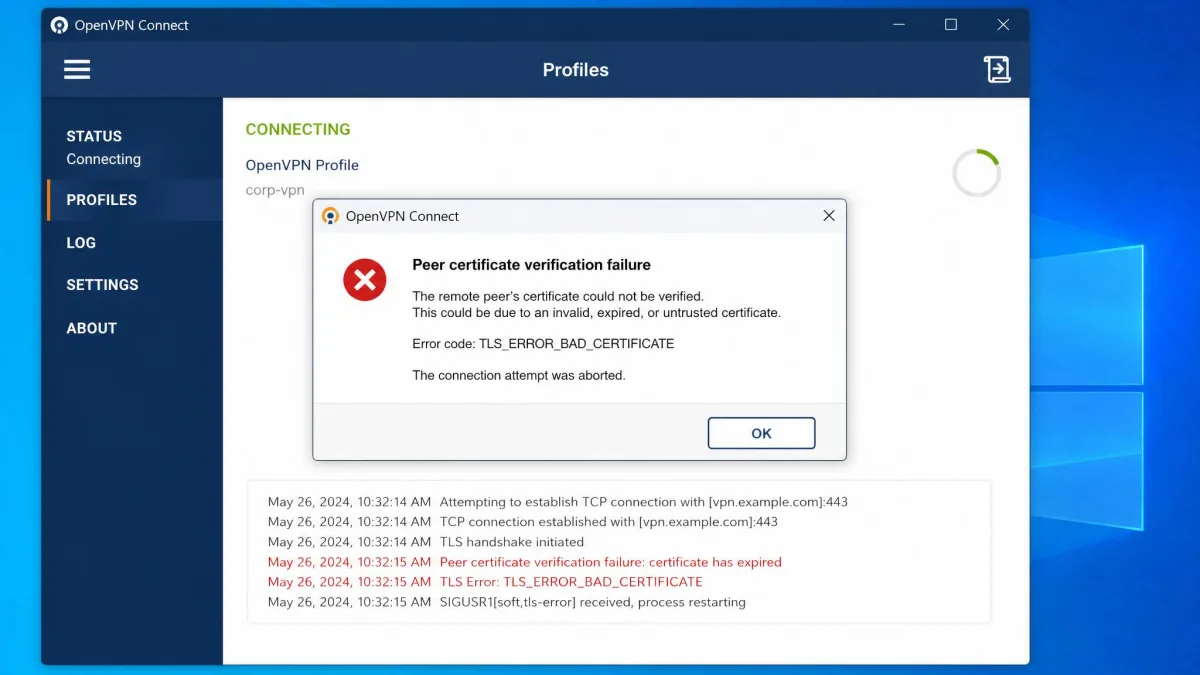Viewport: 1200px width, 675px height.
Task: Select the 'TLS handshake initiated' log line
Action: coord(425,542)
